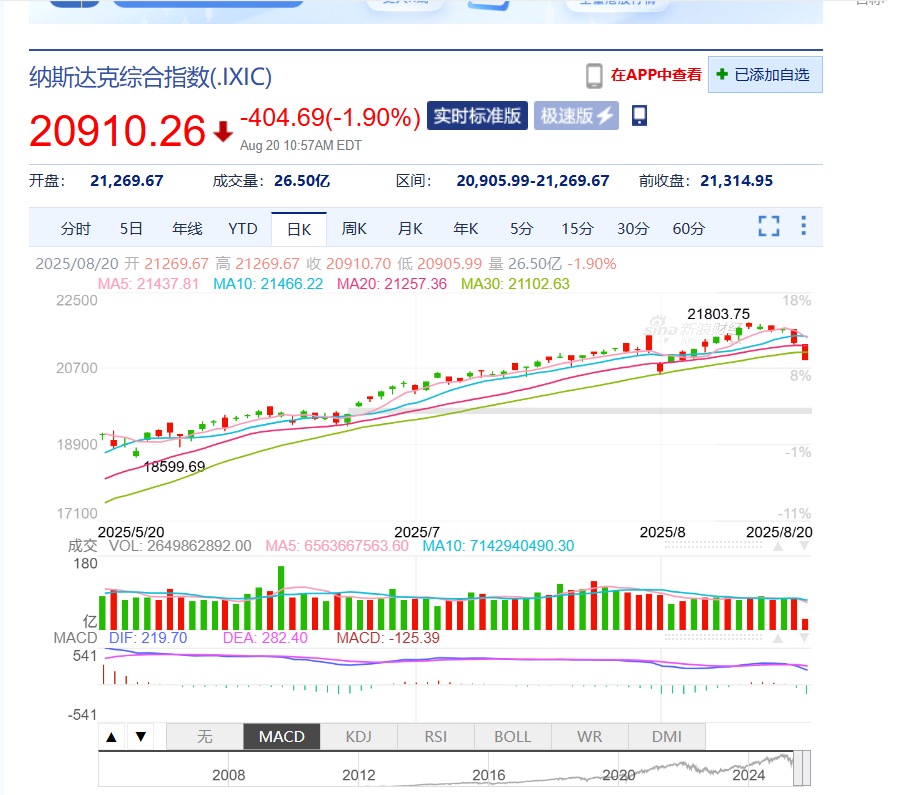This screenshot has height=795, width=911.
Task: Click the 20910.26 current price
Action: [x=117, y=131]
